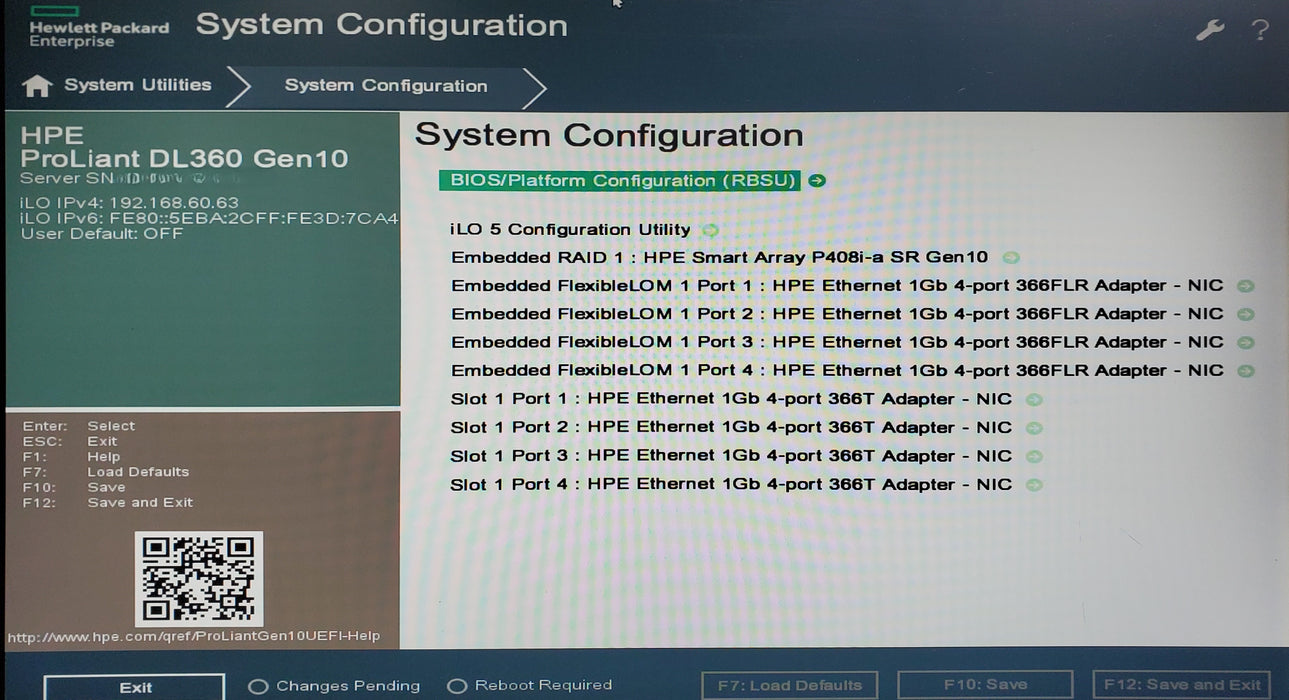1289x700 pixels.
Task: Open Embedded RAID 1 Smart Array P408i-a
Action: point(720,258)
